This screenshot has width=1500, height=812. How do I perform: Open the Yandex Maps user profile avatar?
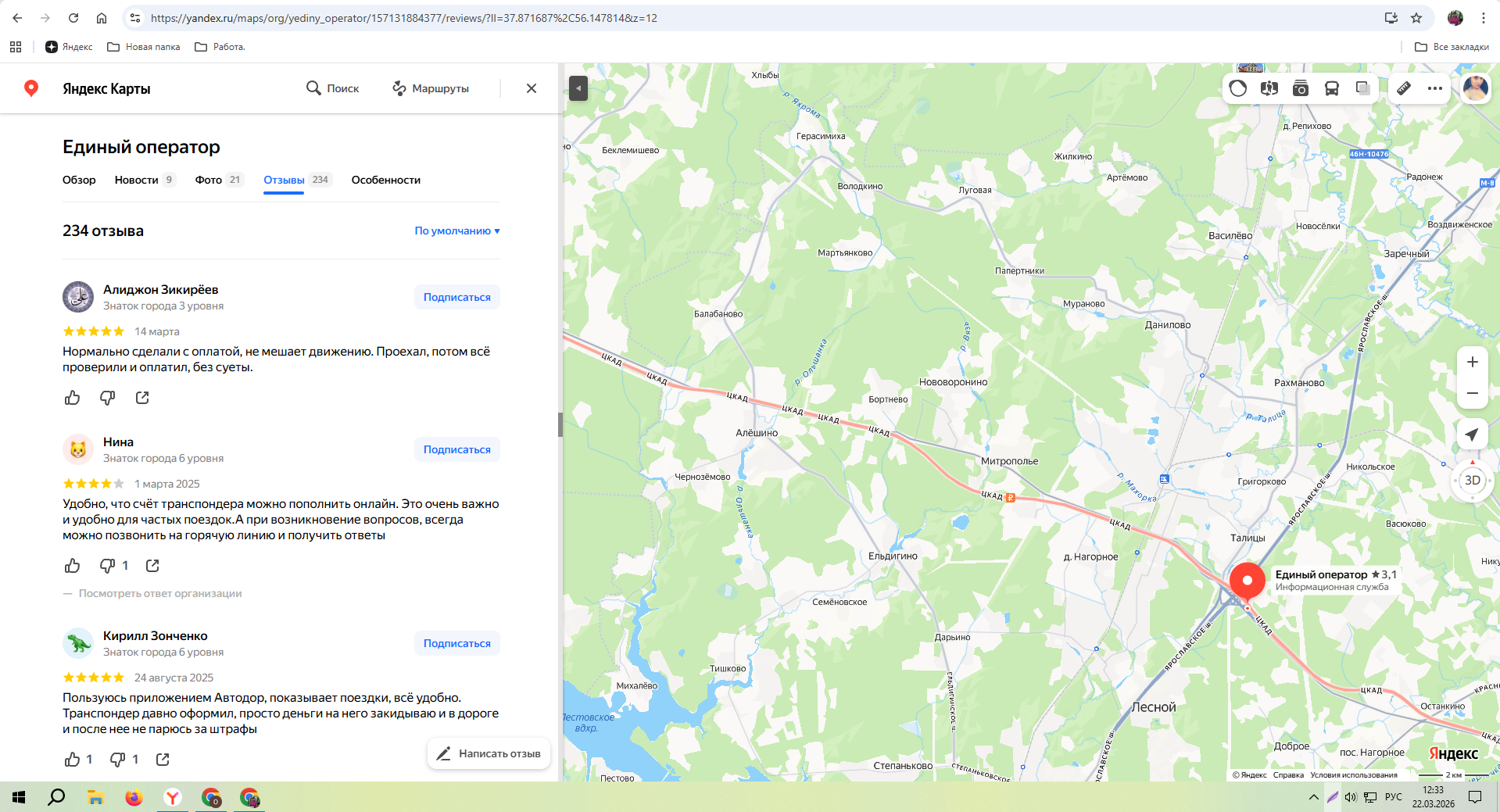point(1476,88)
